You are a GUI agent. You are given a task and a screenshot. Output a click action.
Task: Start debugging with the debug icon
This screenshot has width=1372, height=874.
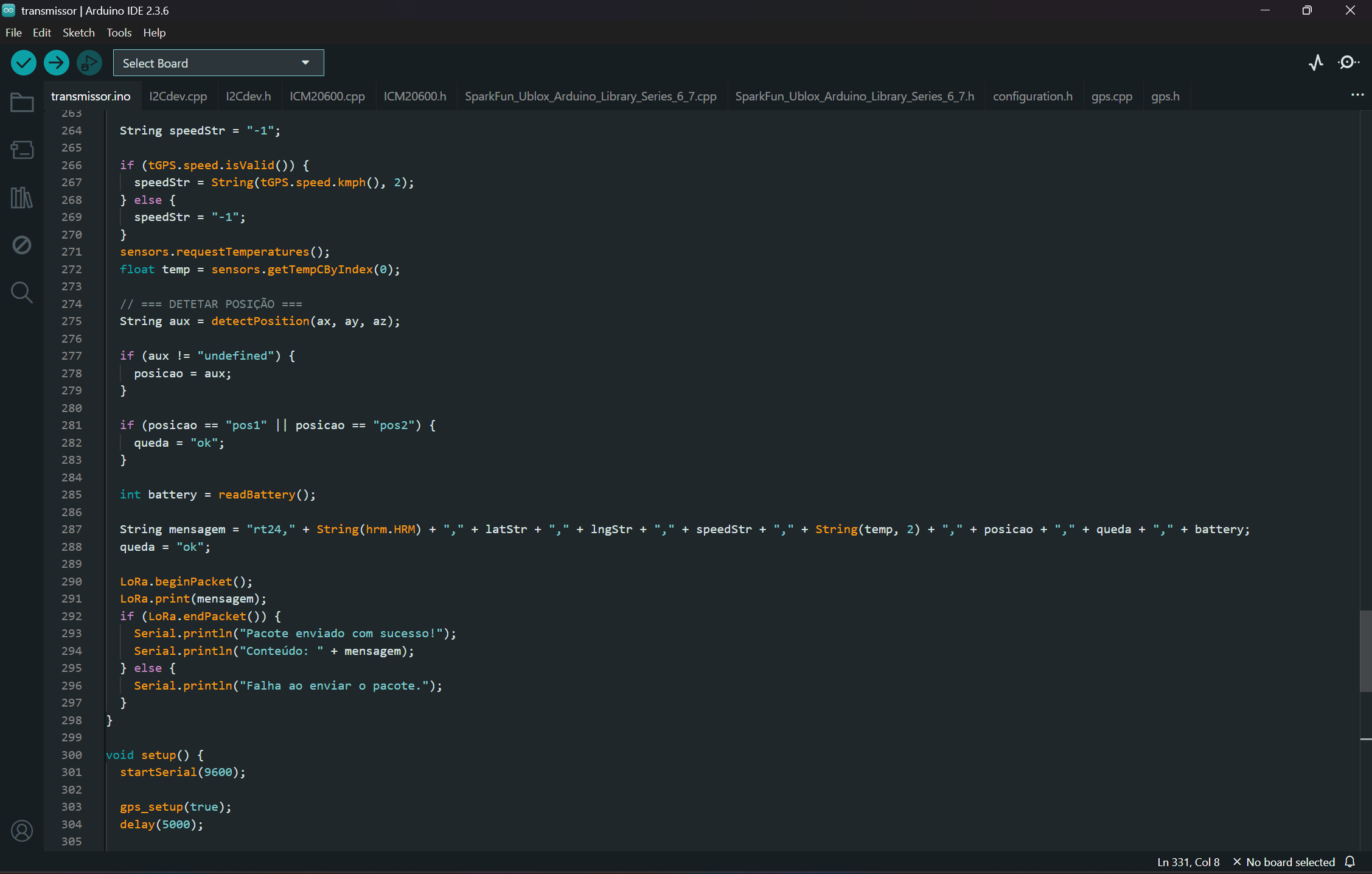(x=89, y=63)
